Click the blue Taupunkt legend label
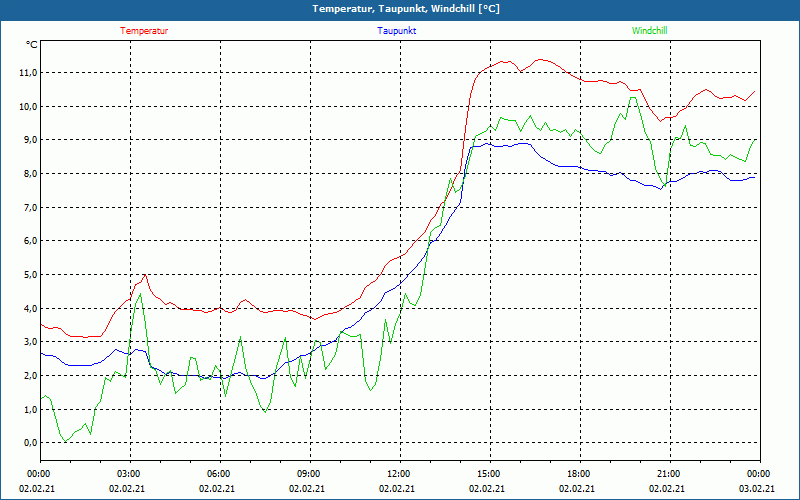The width and height of the screenshot is (800, 500). [396, 31]
